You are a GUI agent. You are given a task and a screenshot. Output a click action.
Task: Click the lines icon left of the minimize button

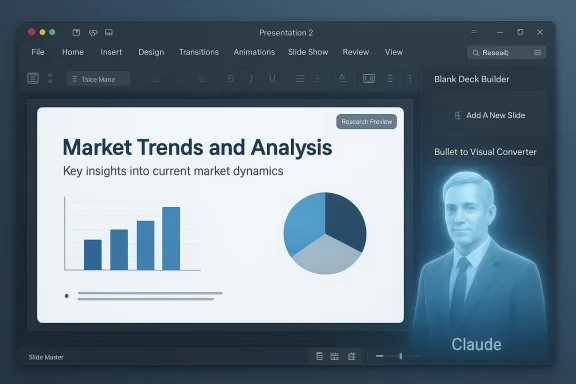(x=474, y=32)
